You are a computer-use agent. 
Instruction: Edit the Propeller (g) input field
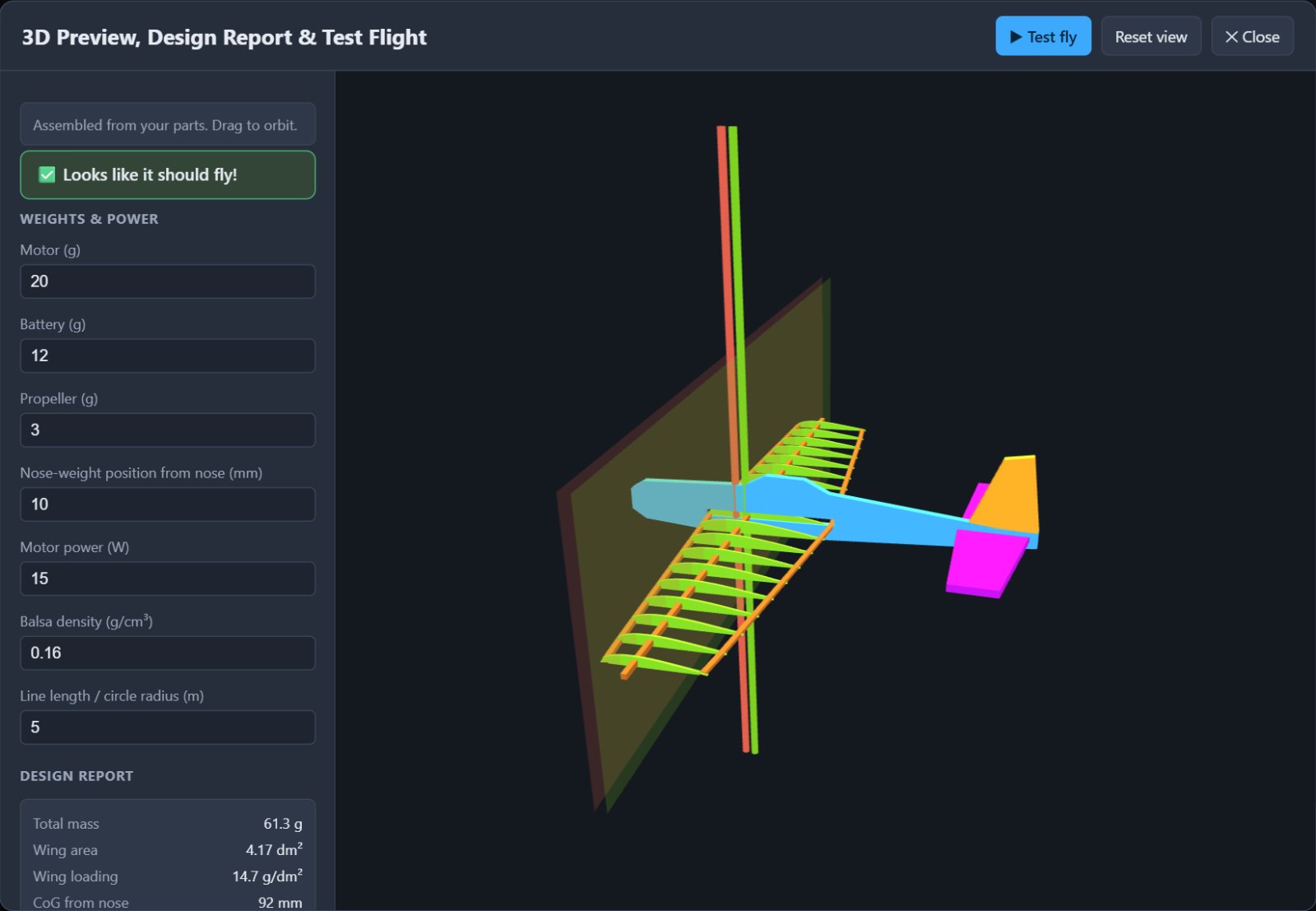pyautogui.click(x=168, y=430)
